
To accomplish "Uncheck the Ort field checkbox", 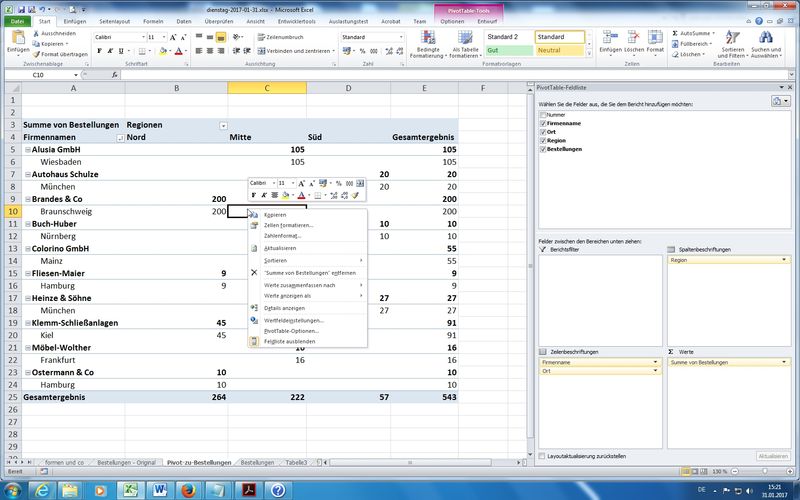I will (541, 132).
